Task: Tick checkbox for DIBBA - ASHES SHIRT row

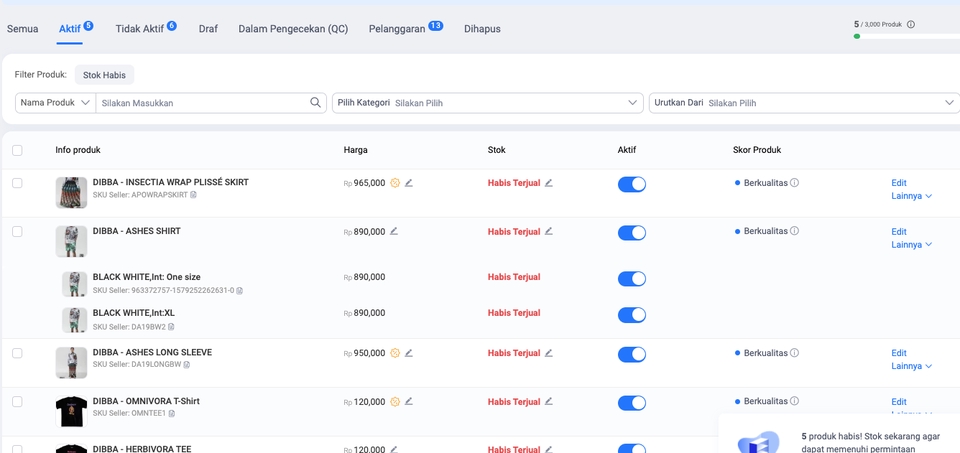Action: (x=17, y=231)
